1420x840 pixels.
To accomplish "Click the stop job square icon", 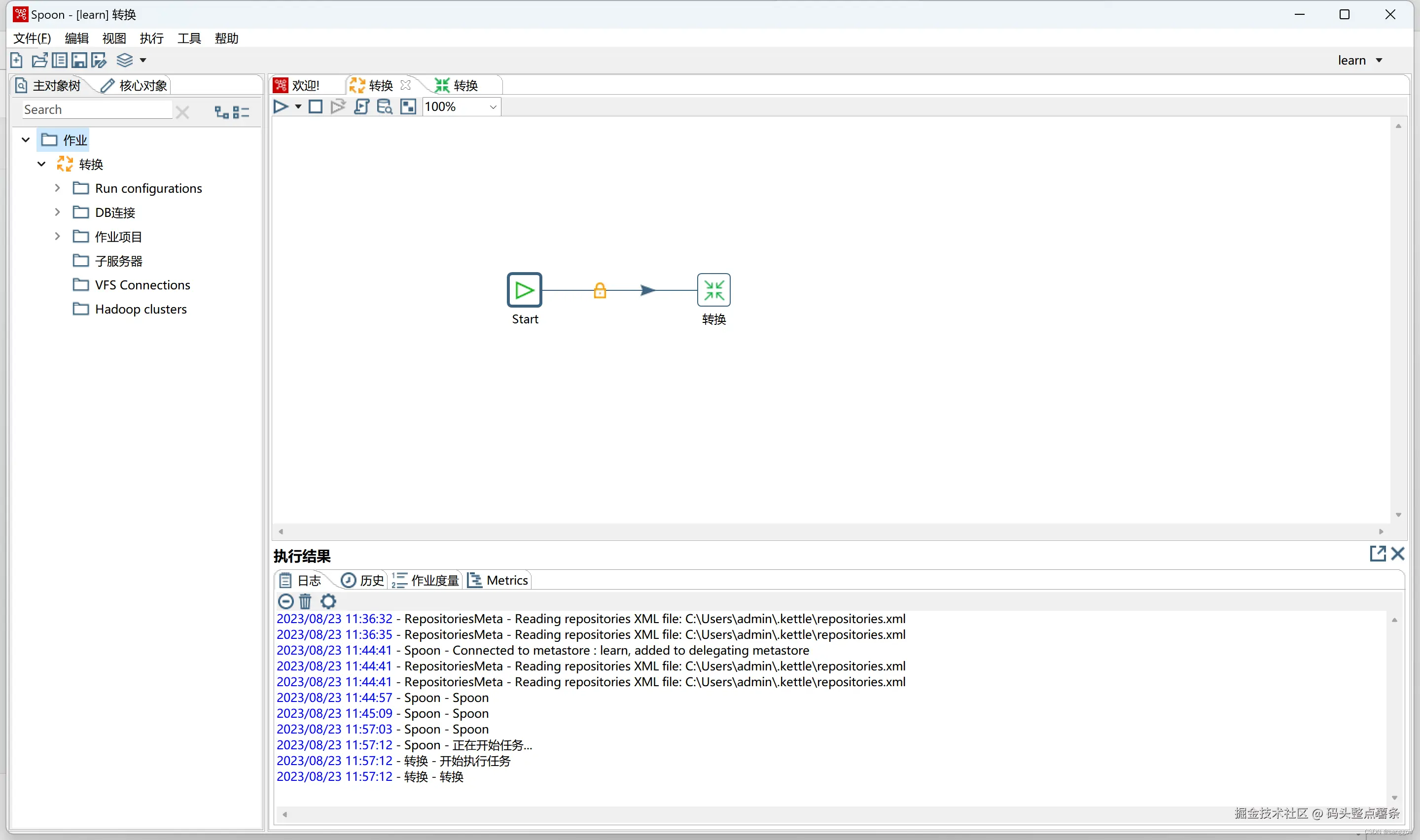I will click(315, 106).
